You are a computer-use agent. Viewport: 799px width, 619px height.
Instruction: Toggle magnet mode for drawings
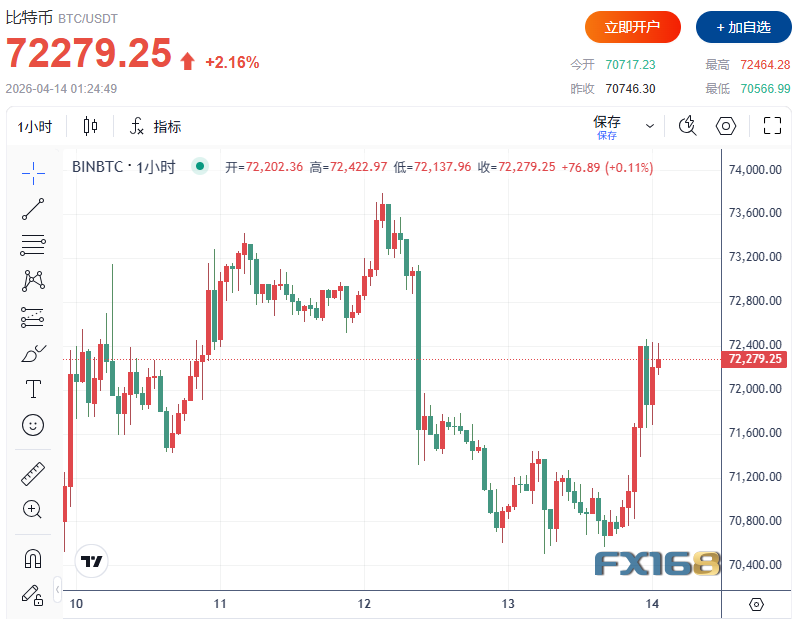click(33, 558)
